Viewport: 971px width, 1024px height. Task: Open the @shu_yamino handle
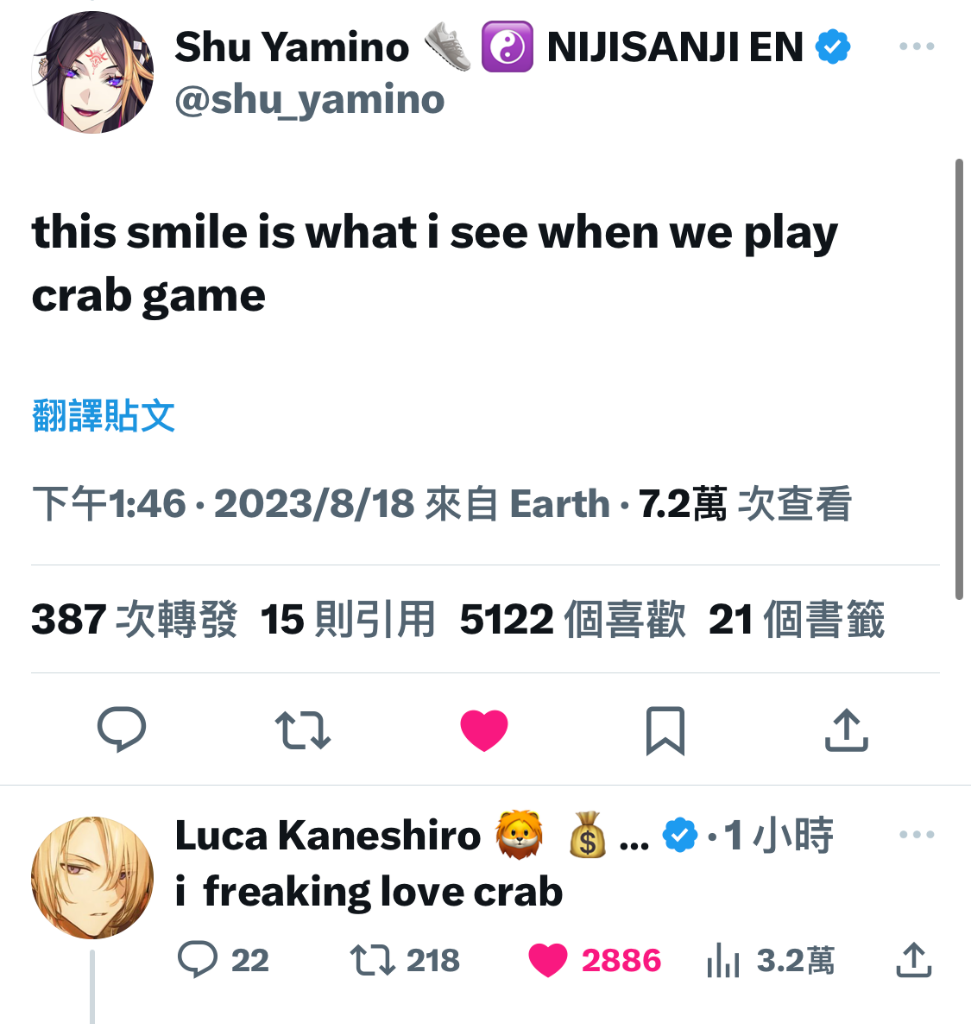(x=310, y=101)
